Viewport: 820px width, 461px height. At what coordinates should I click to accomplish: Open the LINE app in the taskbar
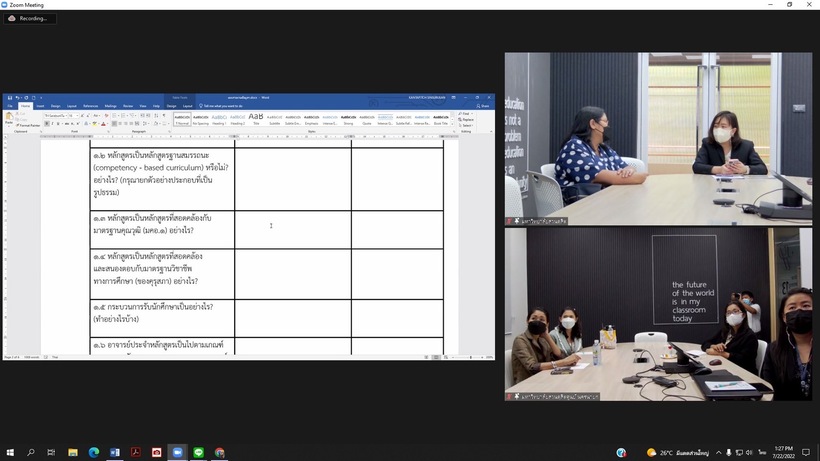[x=198, y=452]
